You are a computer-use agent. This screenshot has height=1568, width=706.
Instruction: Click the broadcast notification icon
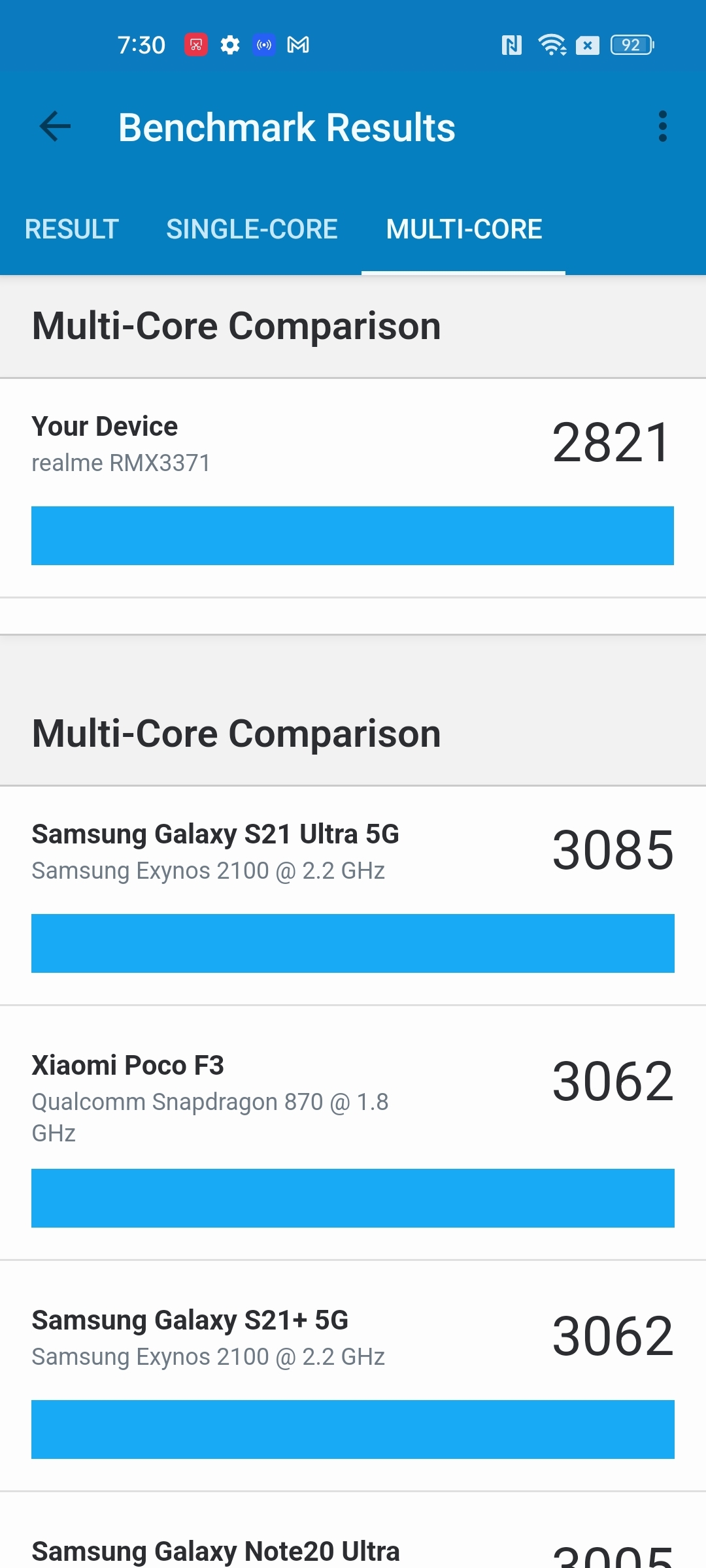(x=264, y=44)
